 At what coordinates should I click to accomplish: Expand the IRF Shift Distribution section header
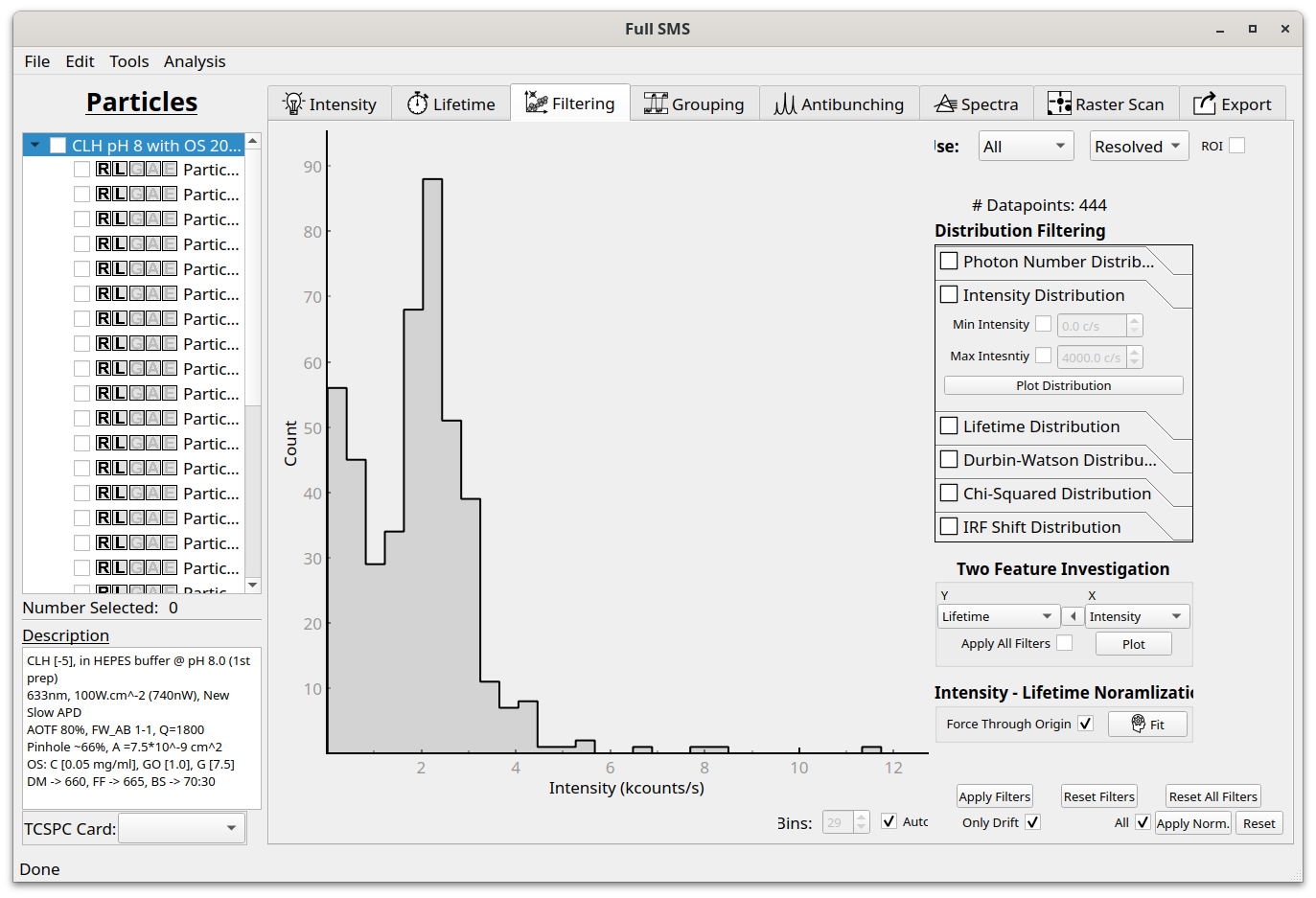(x=1064, y=527)
